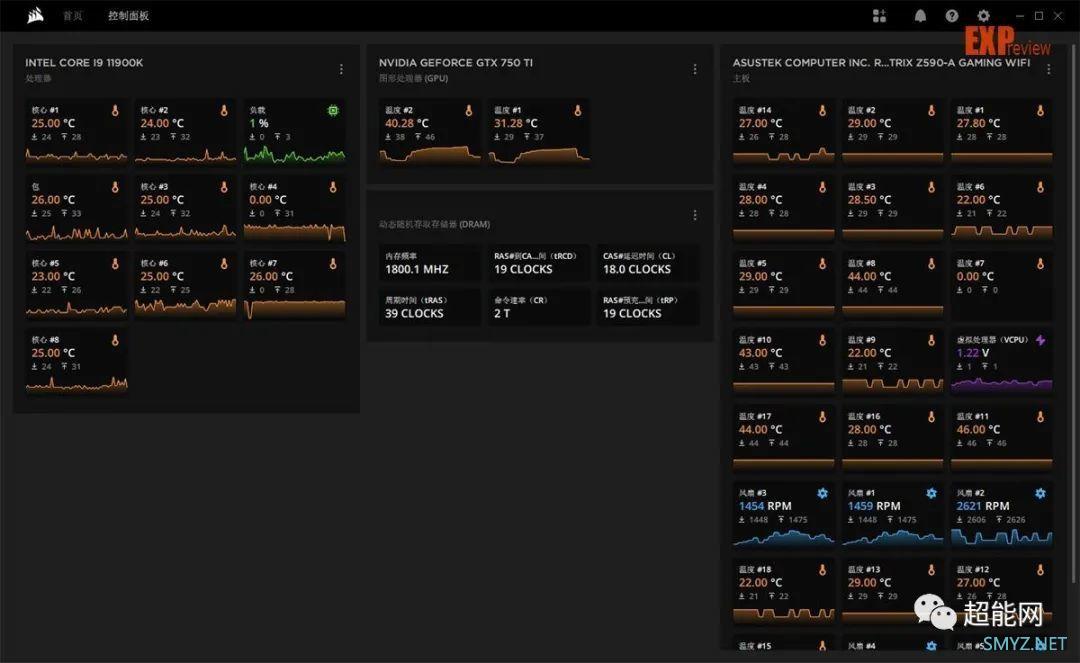Click the 2621 RPM reading of 风扇 #2

tap(983, 506)
